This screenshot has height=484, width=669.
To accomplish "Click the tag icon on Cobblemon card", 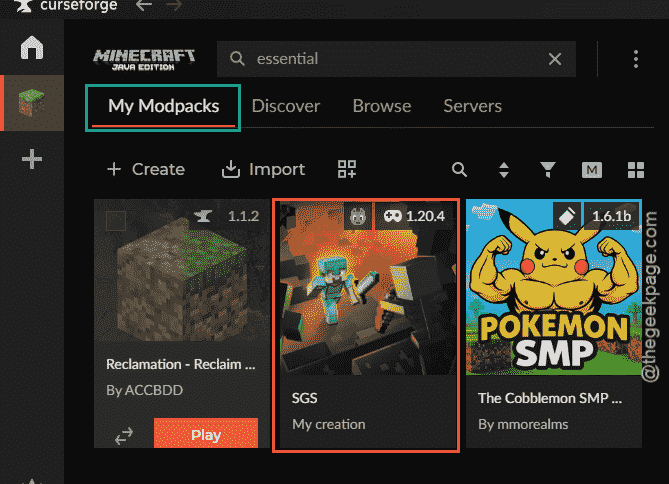I will (x=567, y=216).
